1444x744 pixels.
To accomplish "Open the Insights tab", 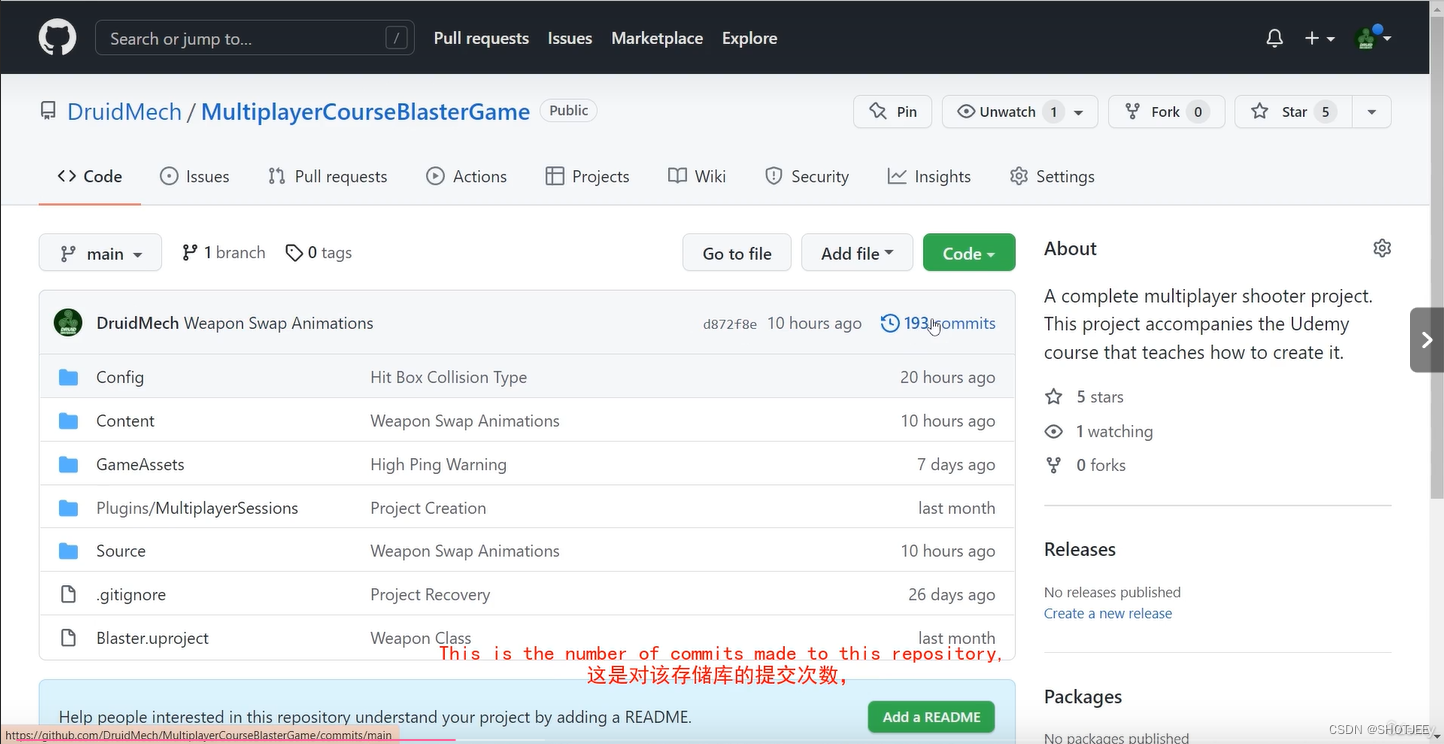I will coord(929,176).
